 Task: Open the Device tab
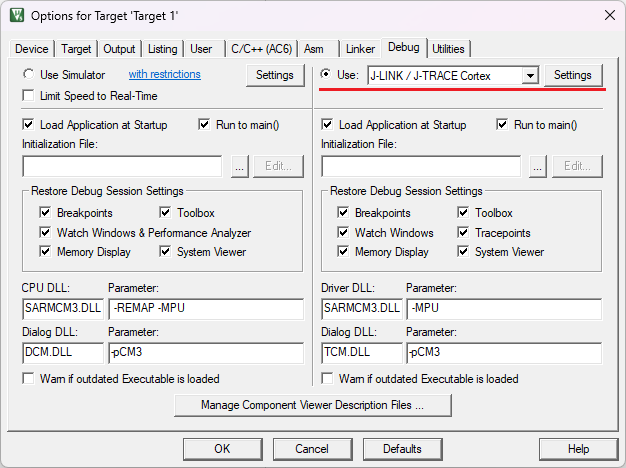[32, 49]
